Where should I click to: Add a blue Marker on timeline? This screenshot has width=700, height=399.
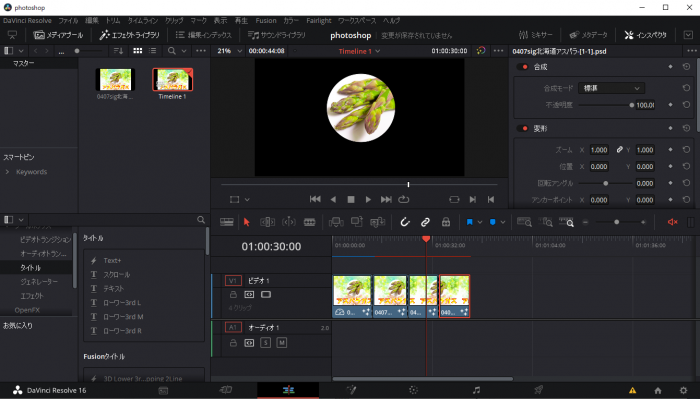click(x=492, y=222)
